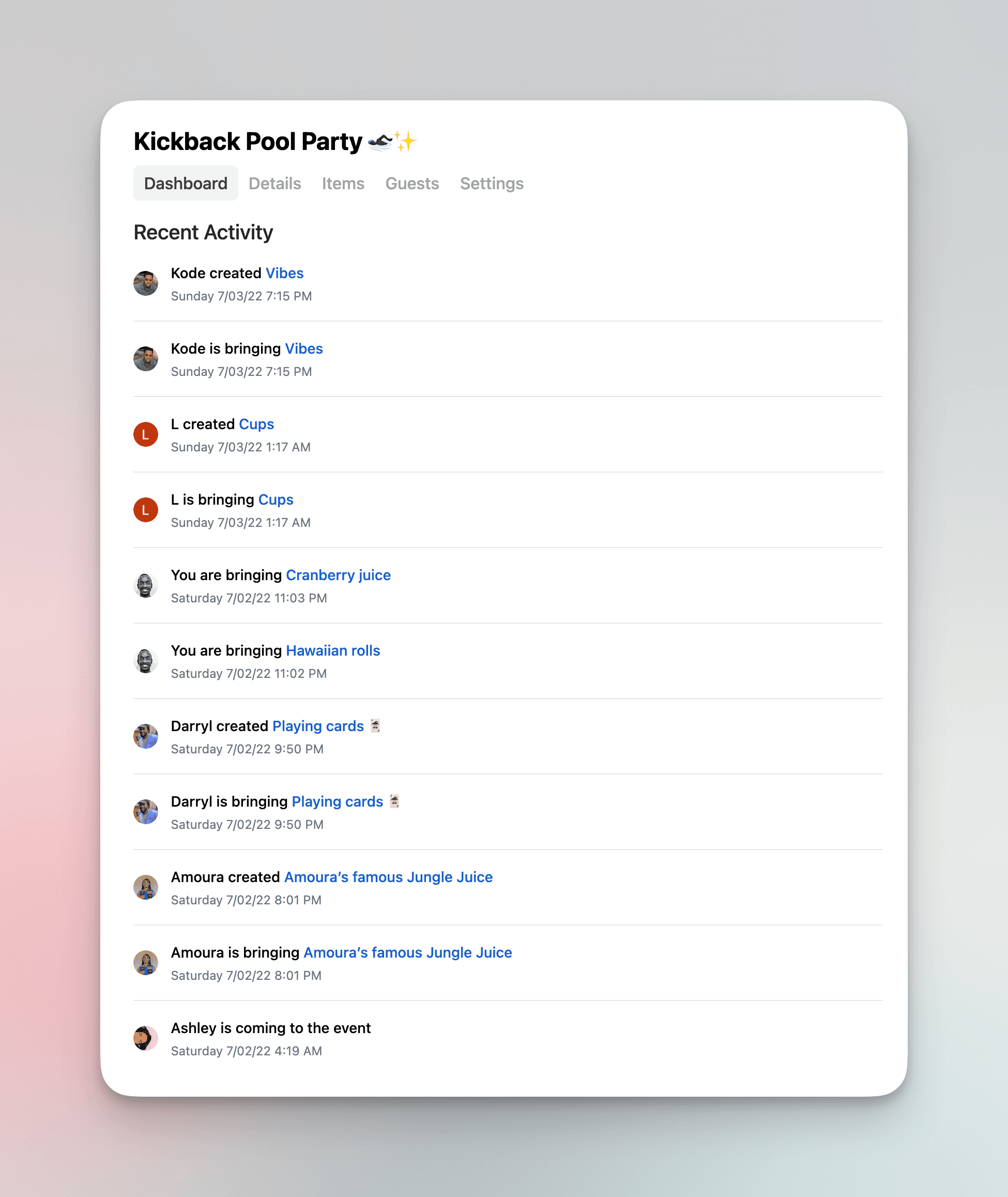Open the Settings tab
The image size is (1008, 1197).
click(x=492, y=183)
